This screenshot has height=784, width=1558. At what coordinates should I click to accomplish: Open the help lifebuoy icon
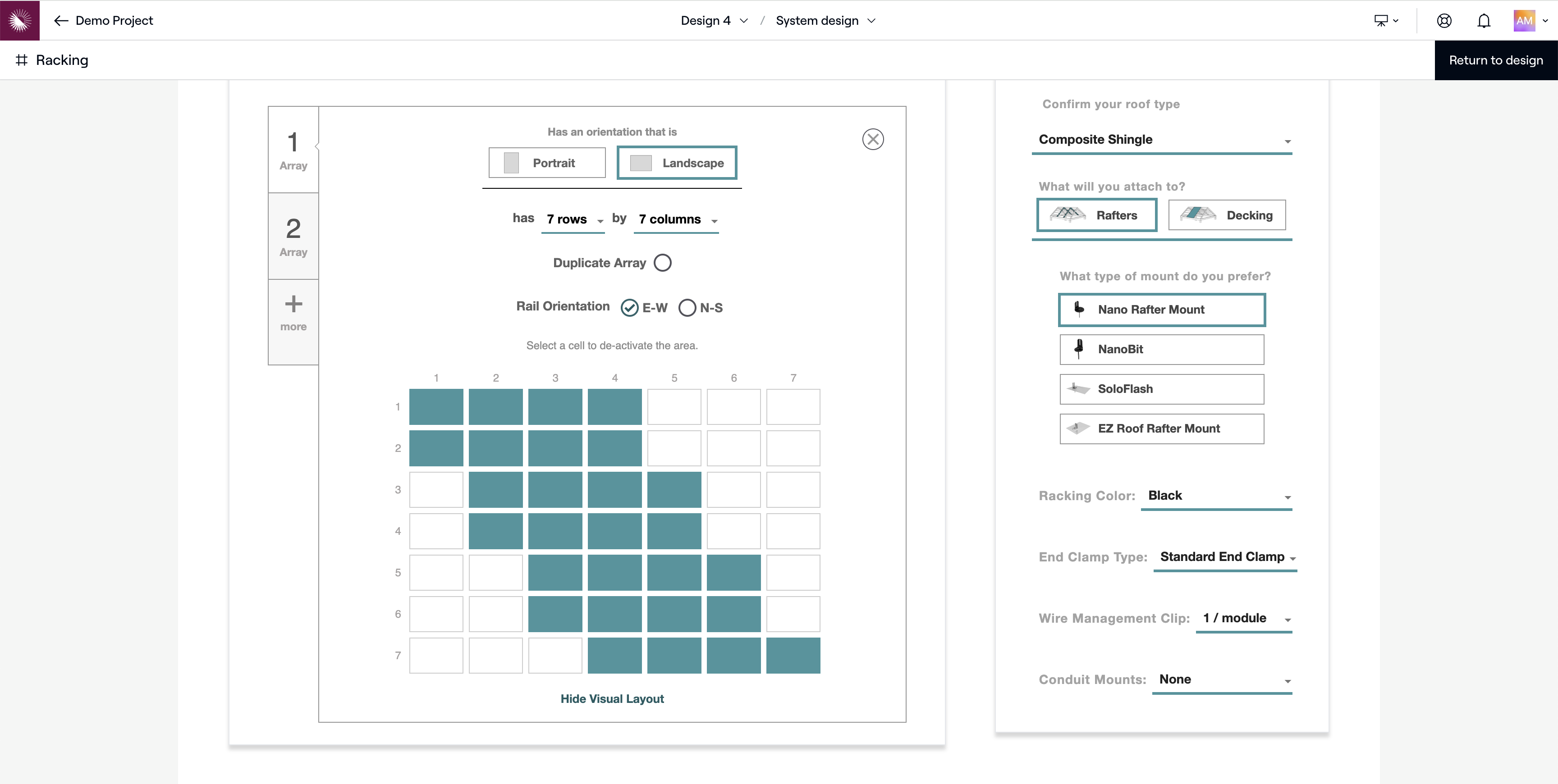(x=1443, y=21)
